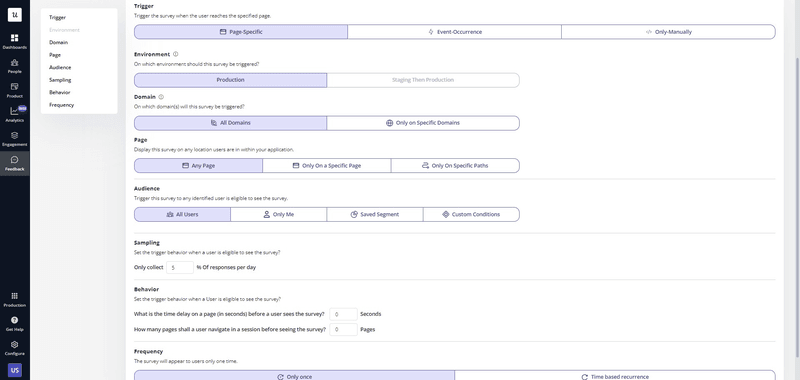Image resolution: width=800 pixels, height=380 pixels.
Task: Click the Pages count input field
Action: click(343, 330)
